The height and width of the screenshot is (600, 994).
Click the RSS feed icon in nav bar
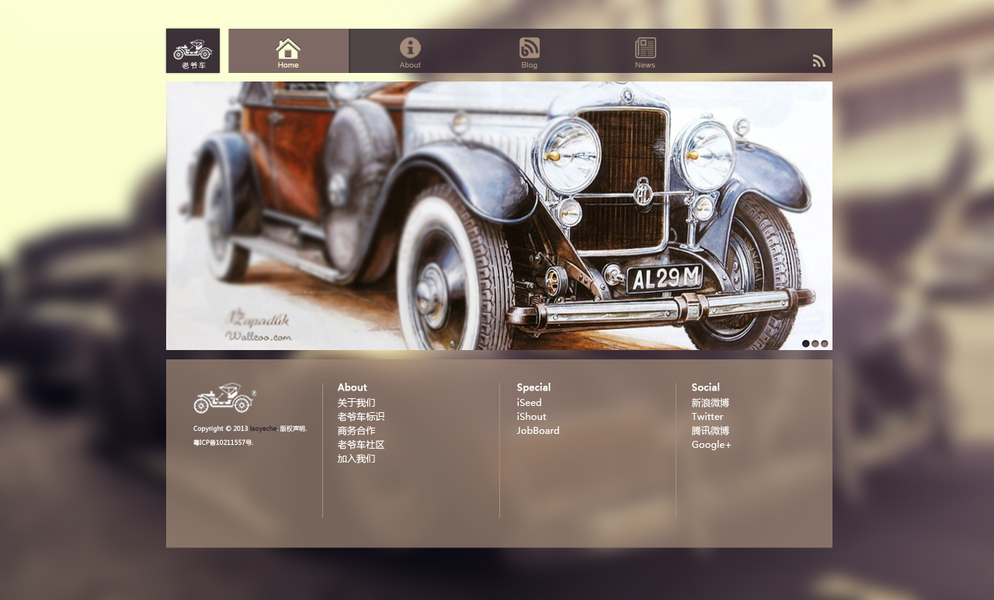[x=819, y=61]
